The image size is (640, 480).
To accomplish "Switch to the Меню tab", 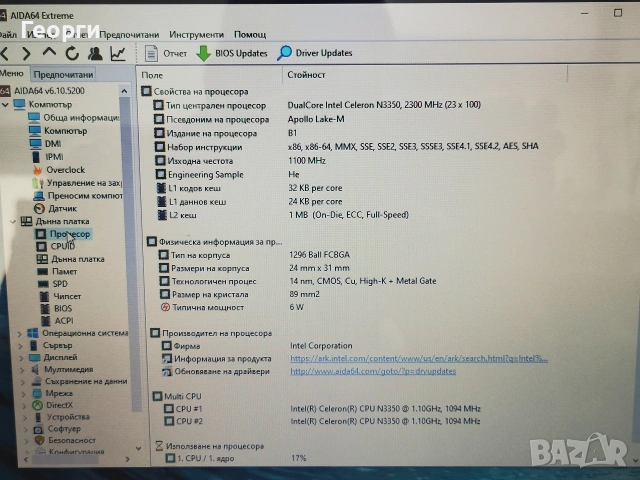I will [12, 73].
